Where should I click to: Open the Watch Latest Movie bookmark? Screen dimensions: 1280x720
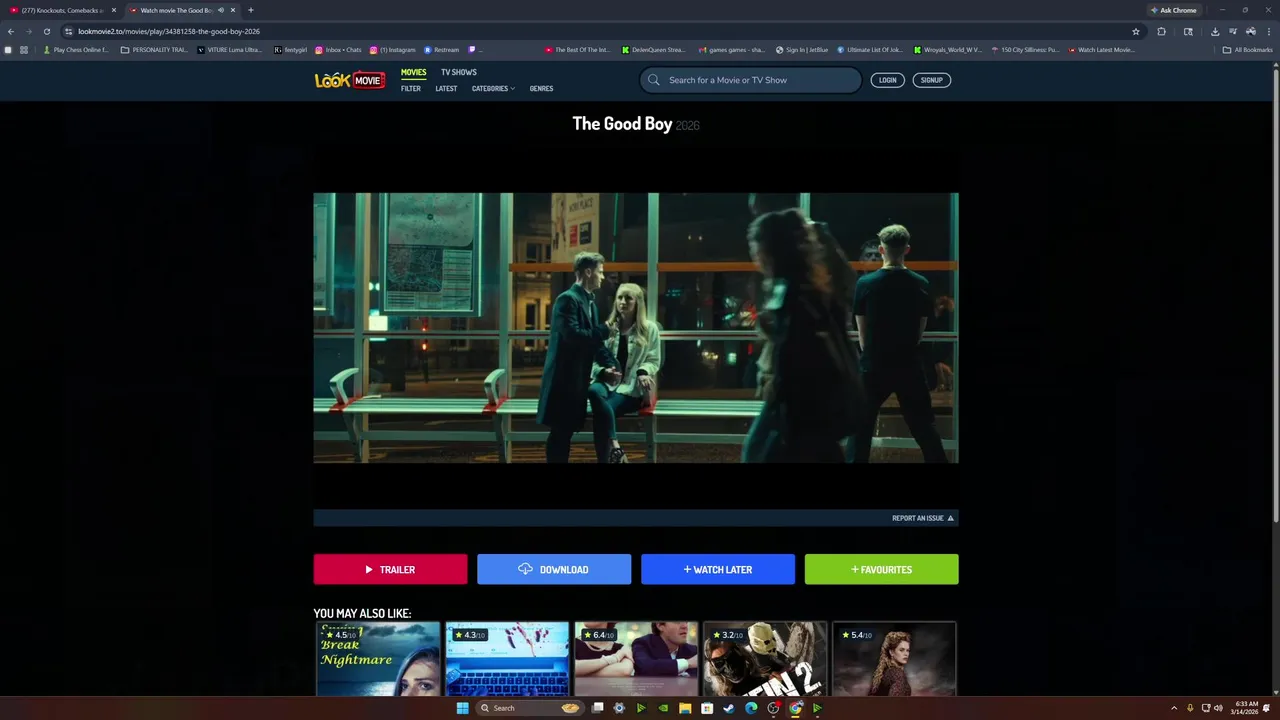coord(1101,49)
